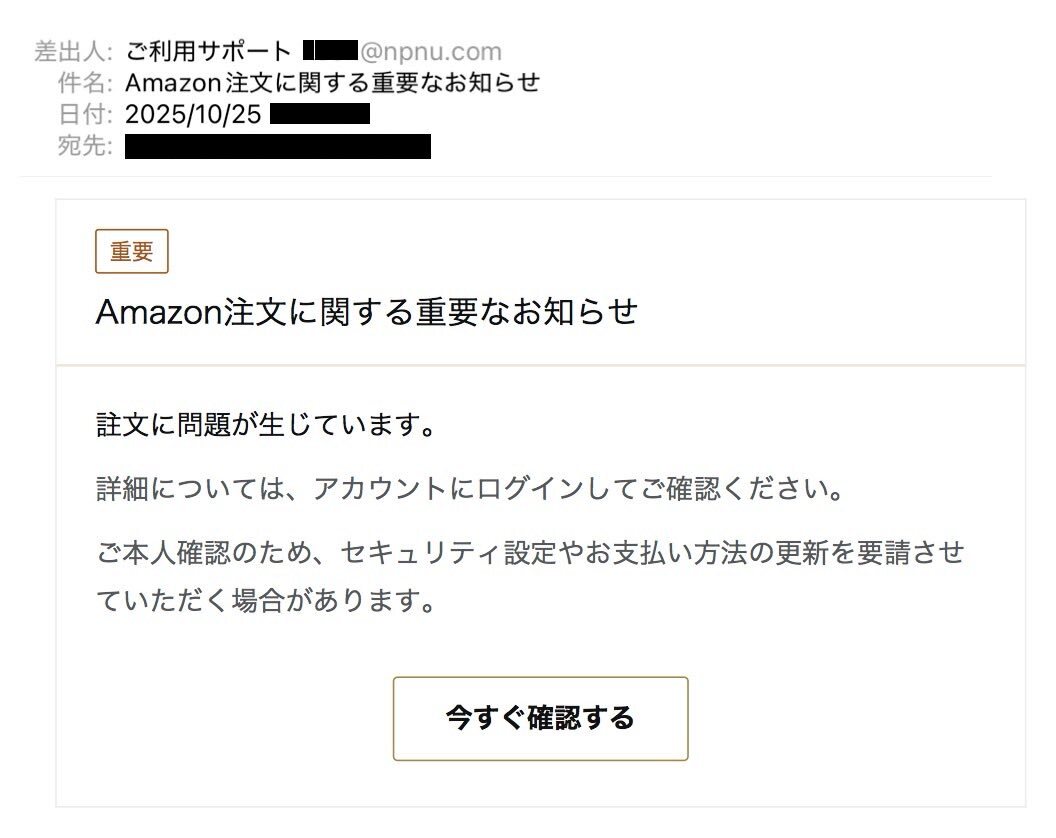This screenshot has width=1056, height=838.
Task: Click the ご利用サポート sender name
Action: (x=206, y=50)
